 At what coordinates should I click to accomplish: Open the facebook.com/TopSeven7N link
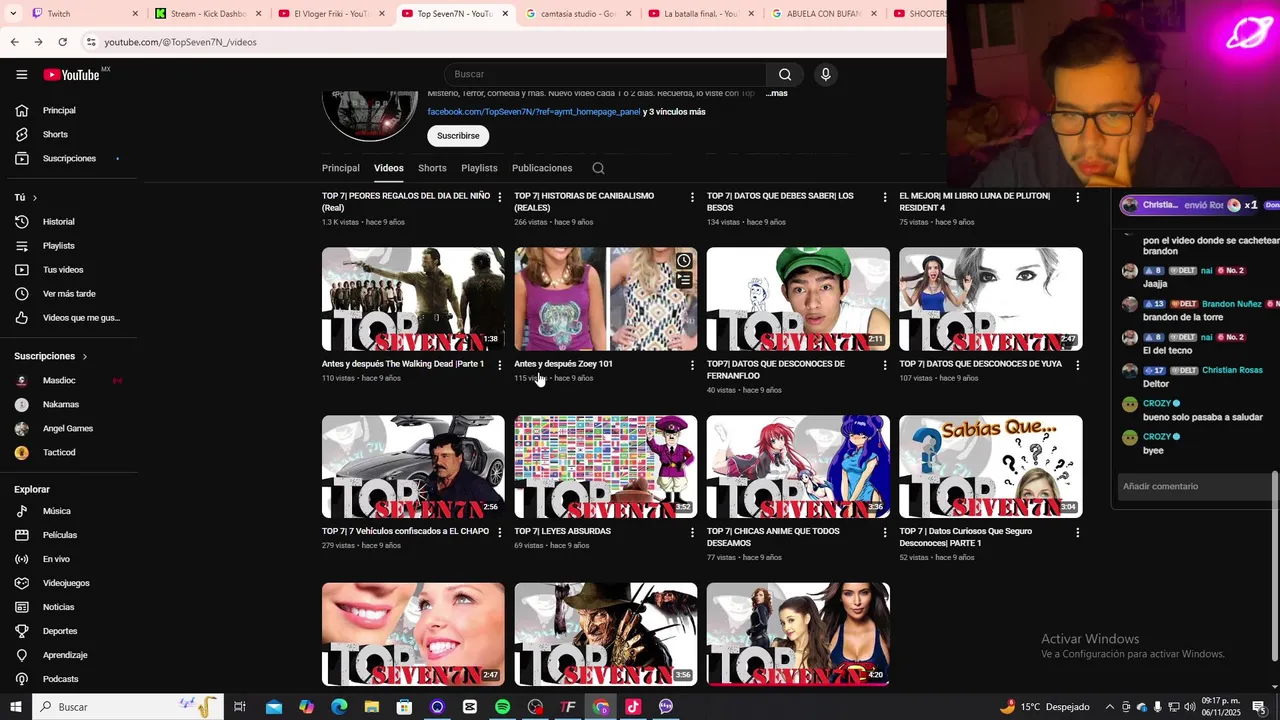[x=534, y=112]
